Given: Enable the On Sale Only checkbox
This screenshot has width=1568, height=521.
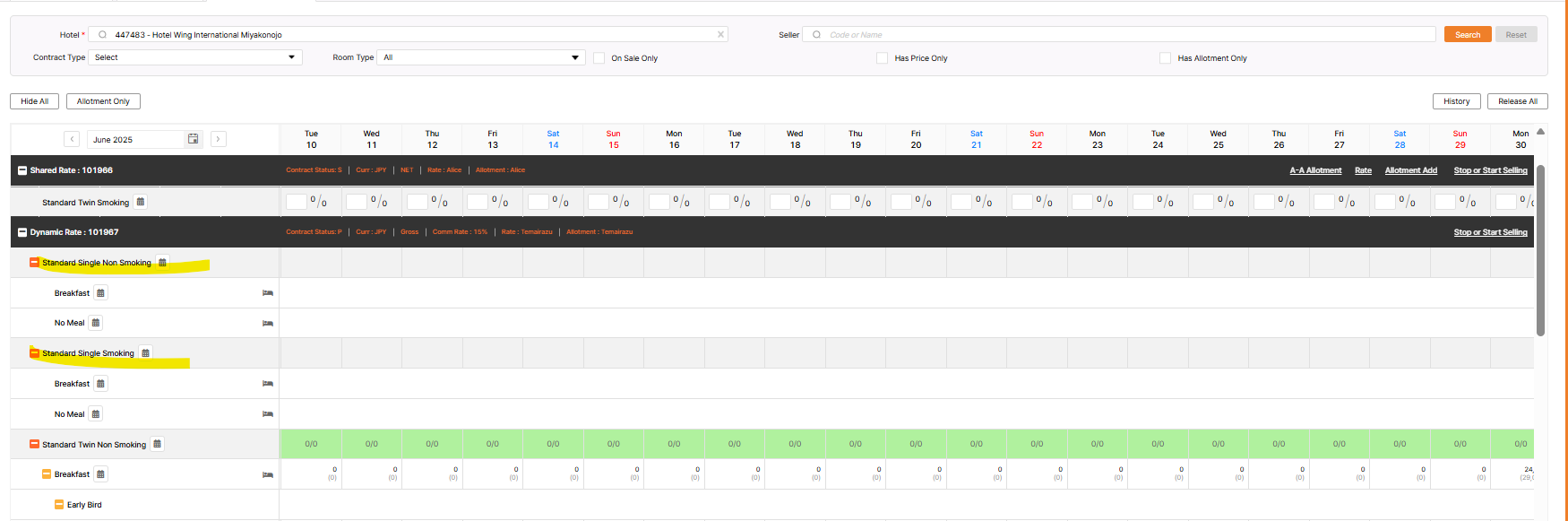Looking at the screenshot, I should point(599,58).
